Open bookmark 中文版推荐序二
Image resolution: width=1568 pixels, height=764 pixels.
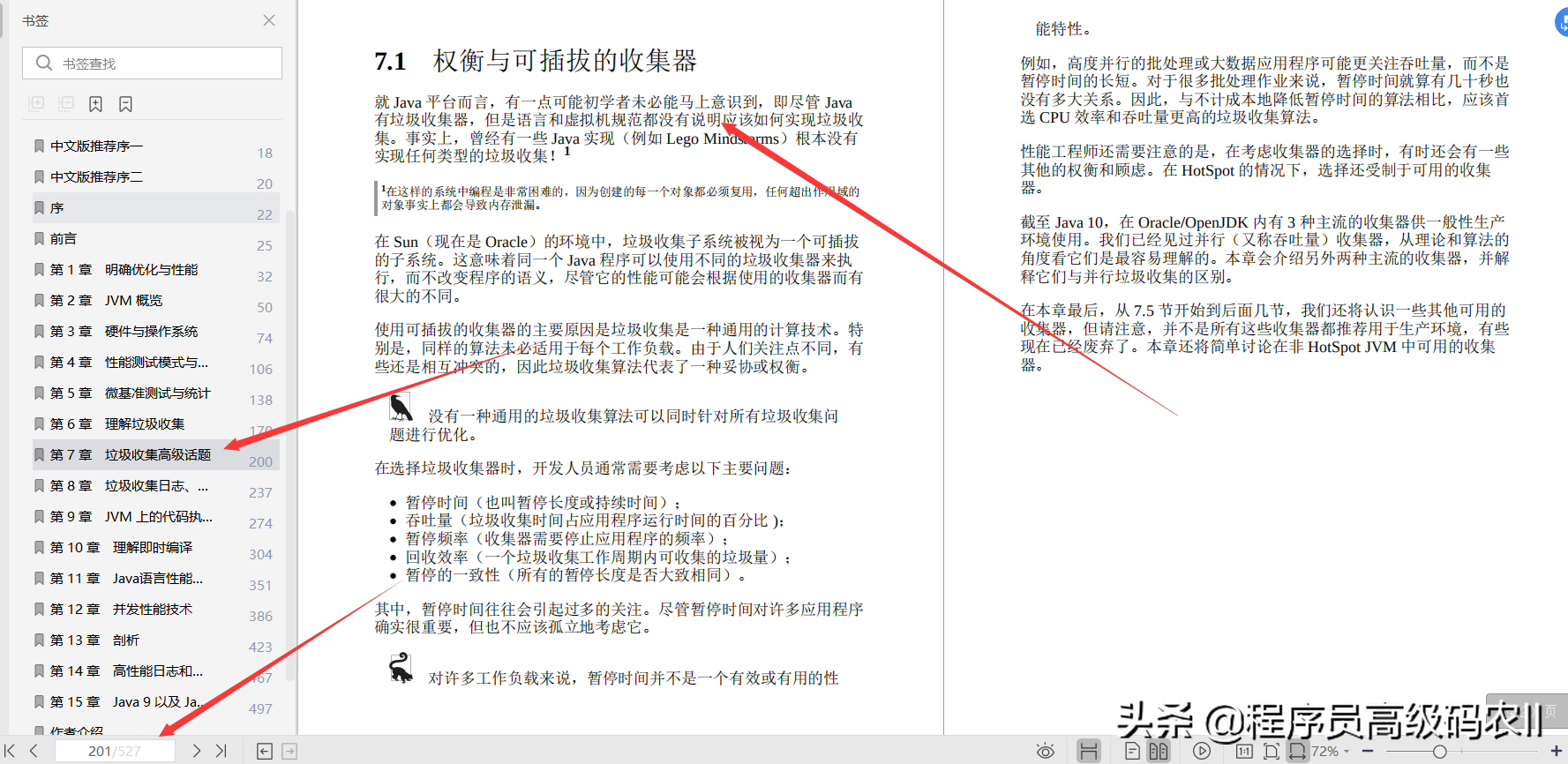(155, 176)
